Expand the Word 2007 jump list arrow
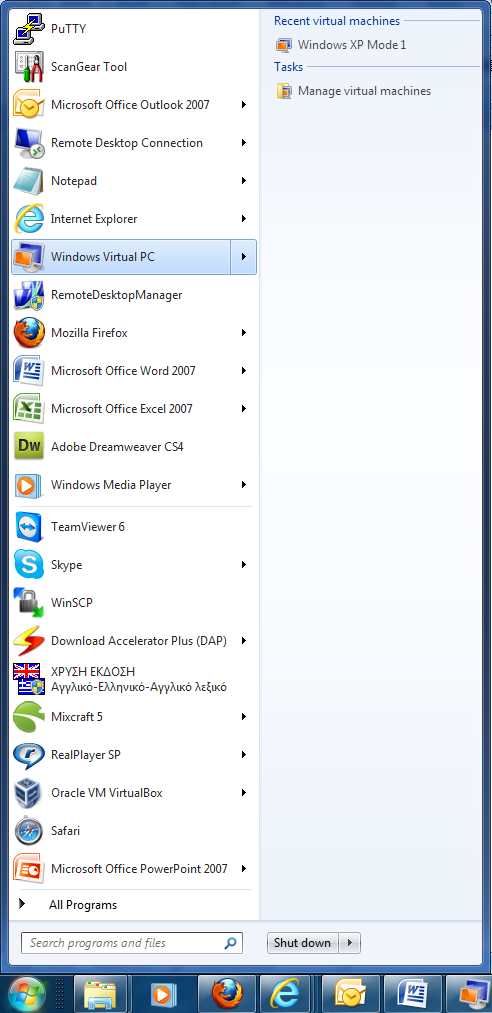The height and width of the screenshot is (1013, 492). click(x=244, y=371)
